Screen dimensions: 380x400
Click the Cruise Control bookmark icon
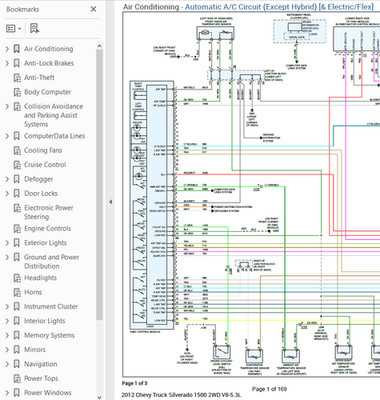[x=17, y=165]
